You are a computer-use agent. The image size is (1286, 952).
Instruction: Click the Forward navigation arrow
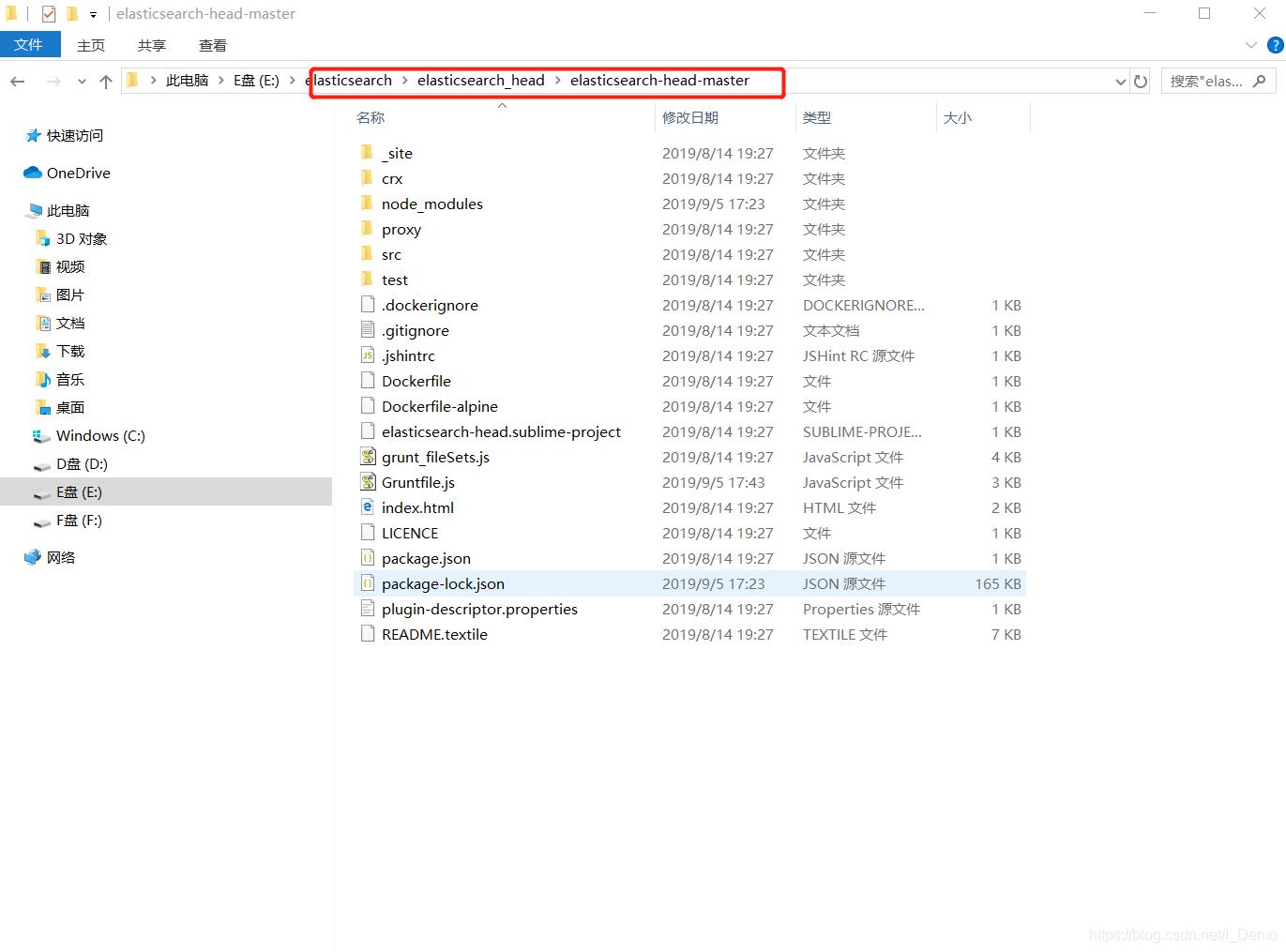tap(53, 82)
